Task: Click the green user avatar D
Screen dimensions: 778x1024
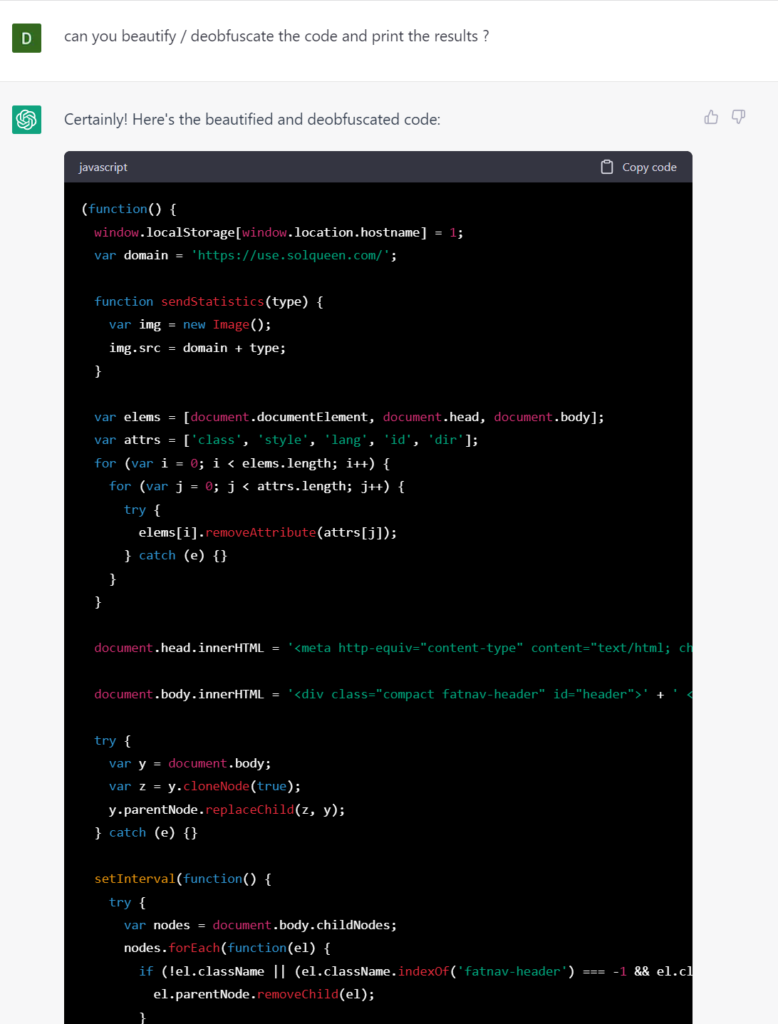Action: pos(27,38)
